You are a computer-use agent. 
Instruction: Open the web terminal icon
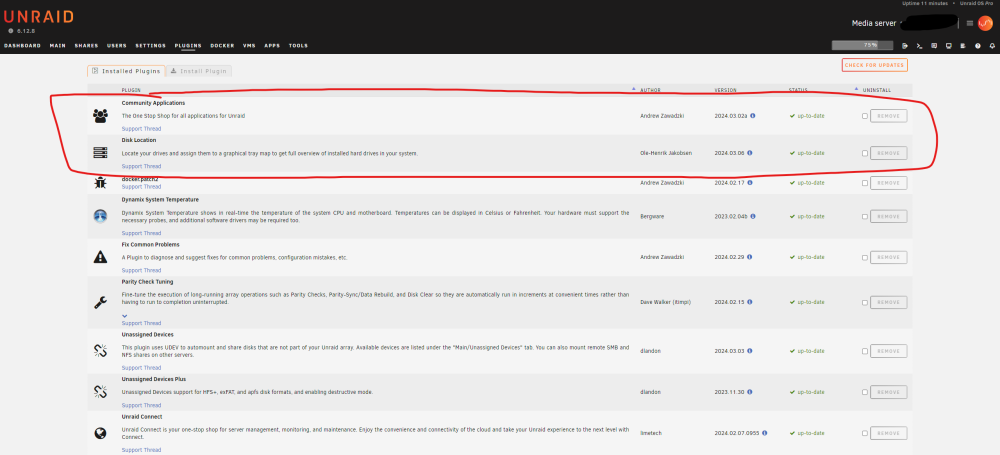click(x=920, y=46)
